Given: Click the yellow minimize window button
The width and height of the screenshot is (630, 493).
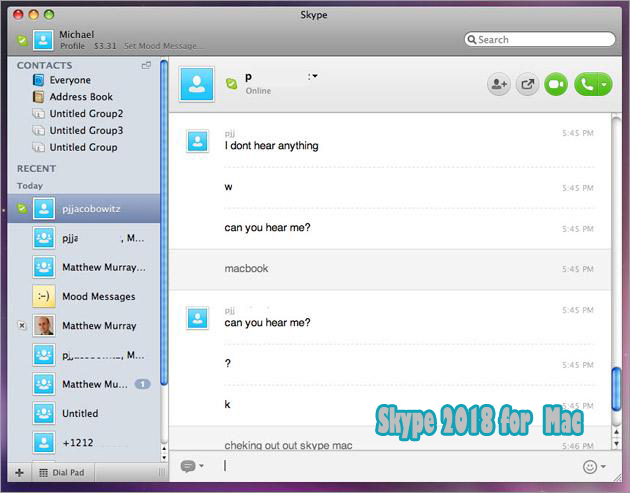Looking at the screenshot, I should (34, 15).
